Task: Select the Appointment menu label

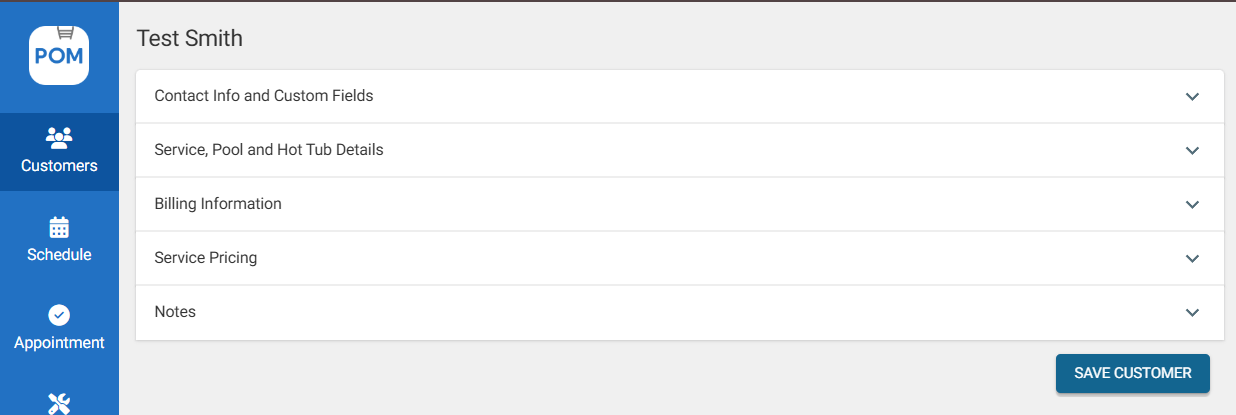Action: (x=59, y=343)
